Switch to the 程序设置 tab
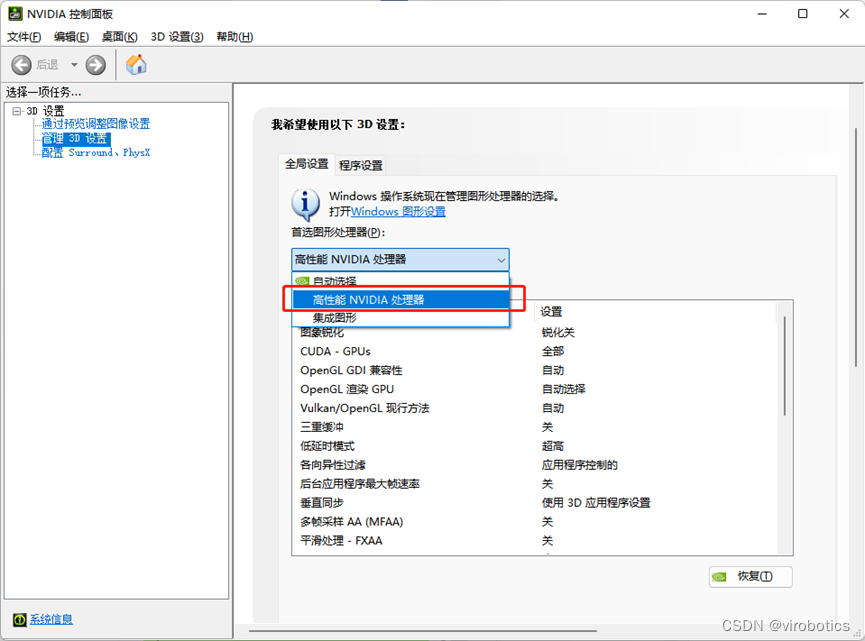The width and height of the screenshot is (865, 641). coord(360,165)
